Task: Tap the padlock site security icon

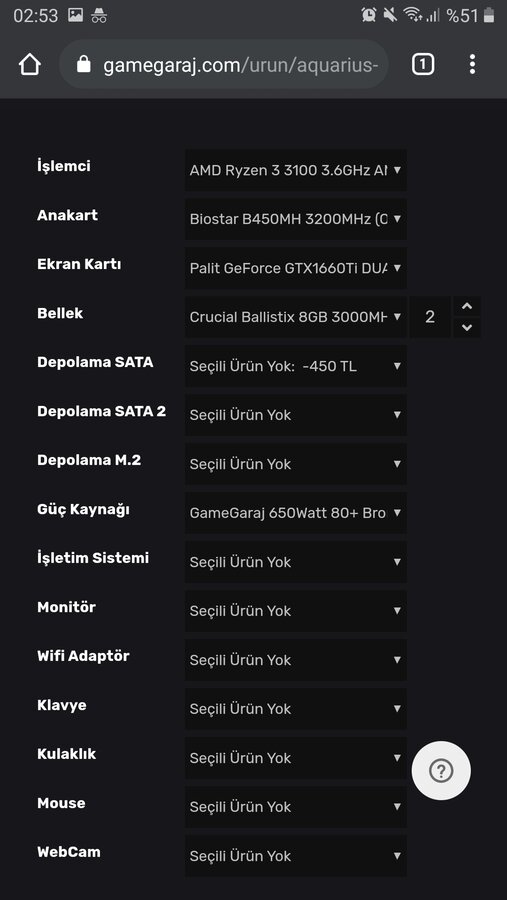Action: (x=84, y=64)
